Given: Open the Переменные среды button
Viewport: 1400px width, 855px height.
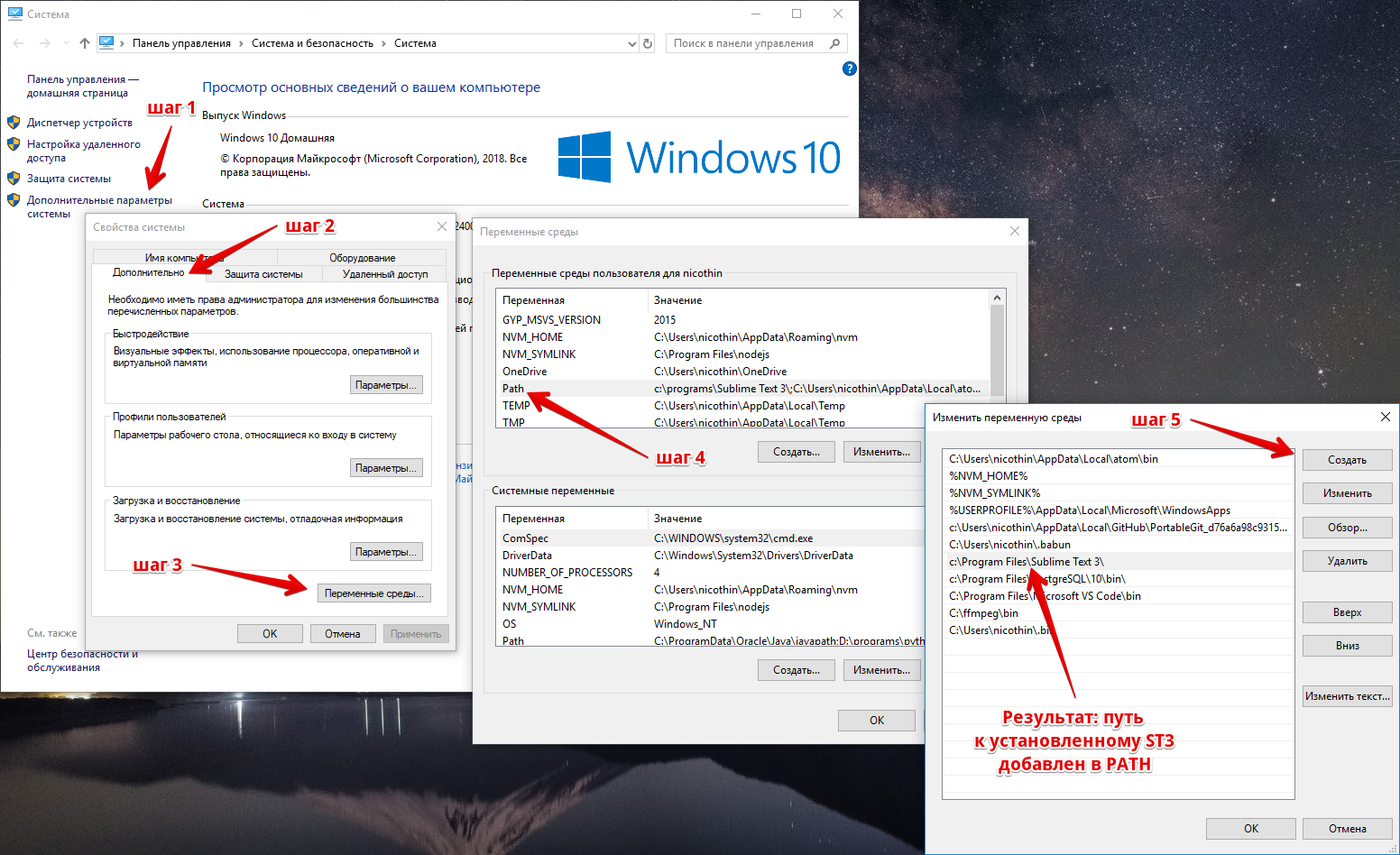Looking at the screenshot, I should coord(374,593).
